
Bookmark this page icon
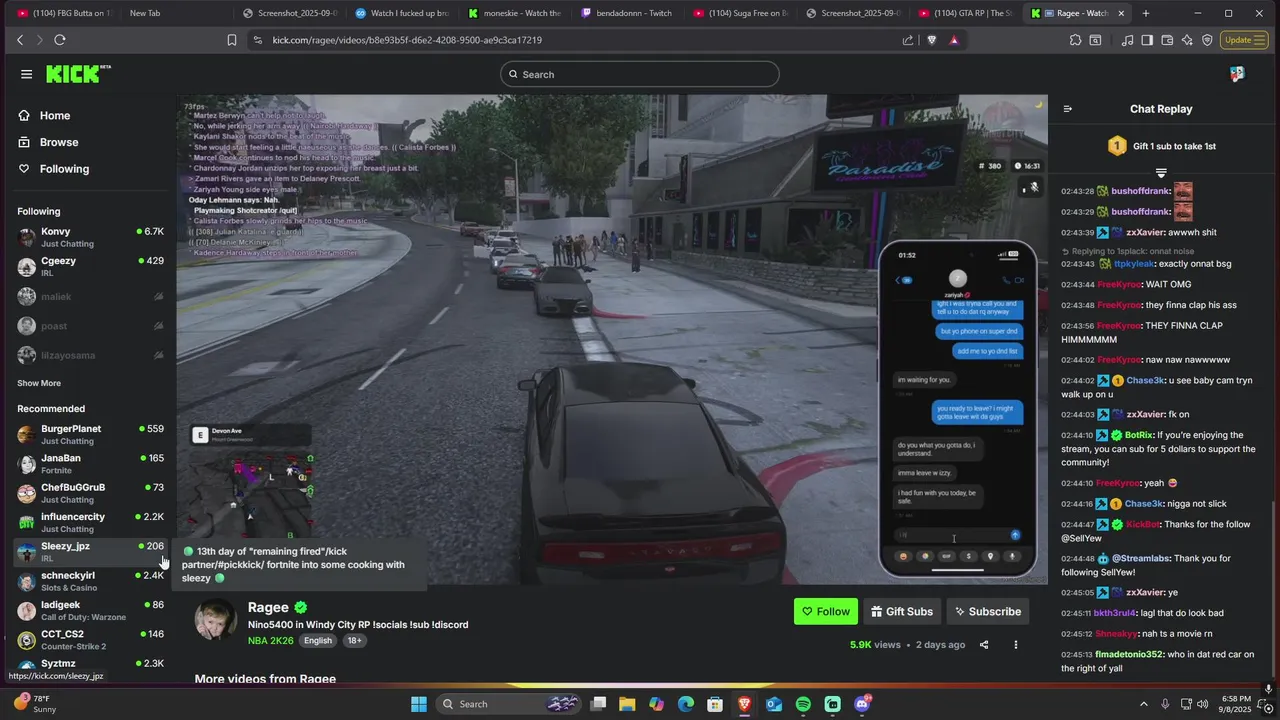[x=232, y=40]
